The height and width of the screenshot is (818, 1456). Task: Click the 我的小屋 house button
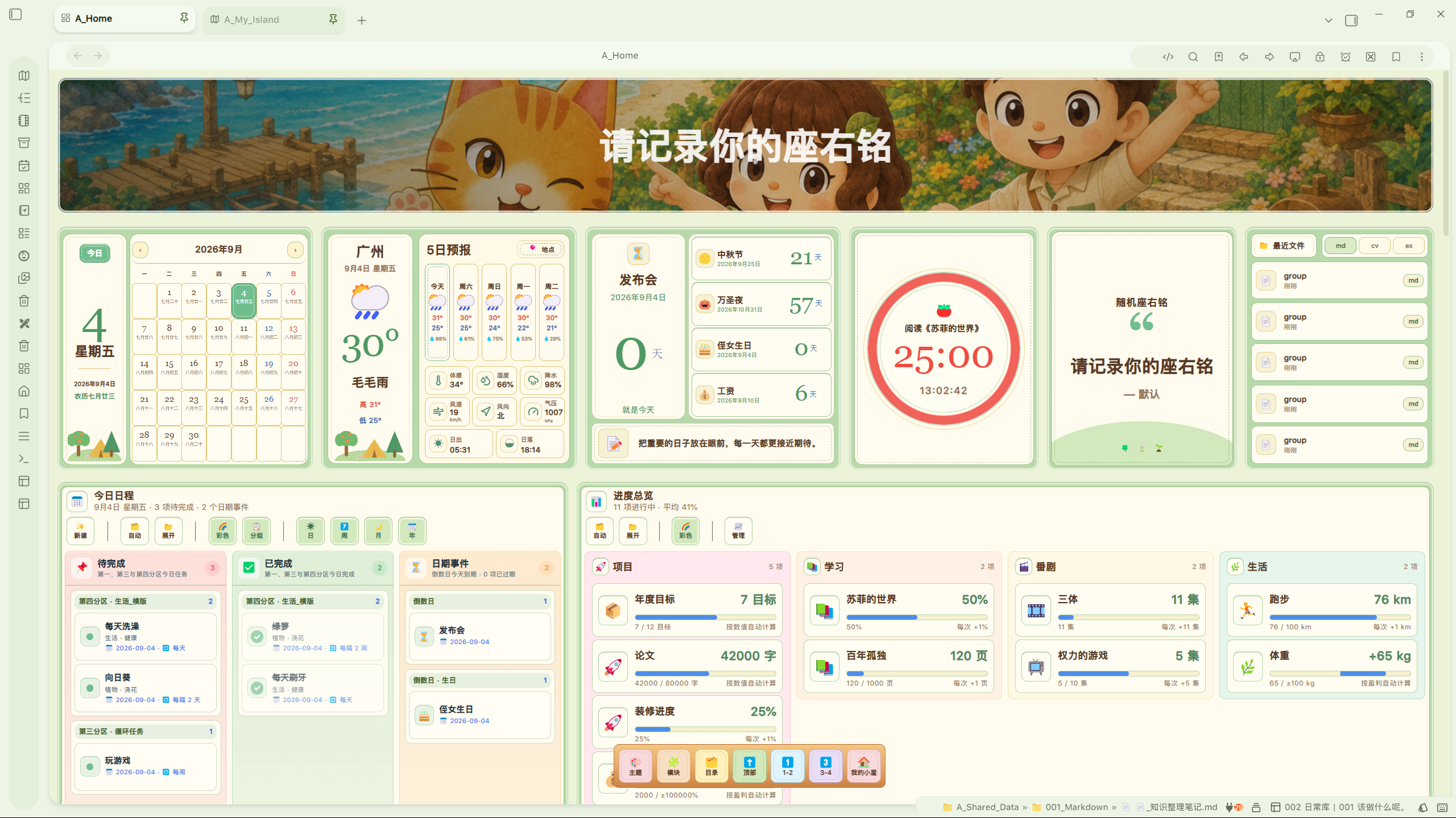(x=863, y=766)
